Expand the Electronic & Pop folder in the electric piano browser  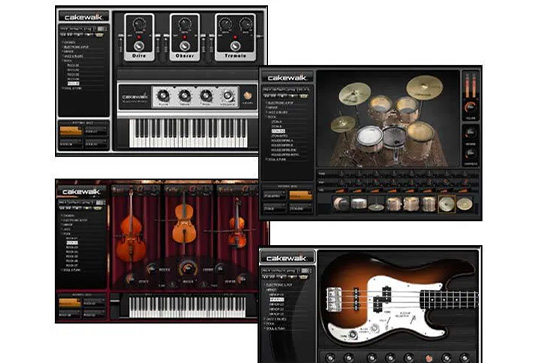75,47
